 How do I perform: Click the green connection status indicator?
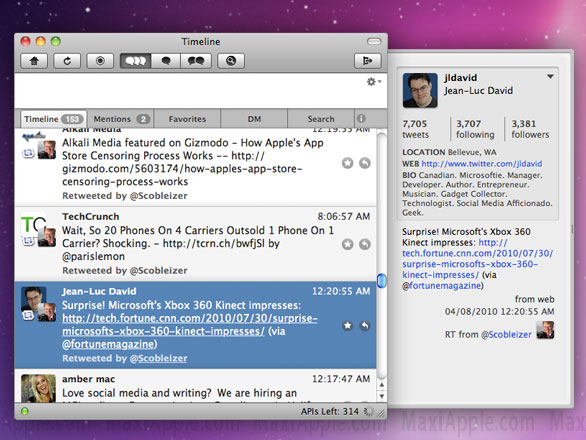pos(25,412)
